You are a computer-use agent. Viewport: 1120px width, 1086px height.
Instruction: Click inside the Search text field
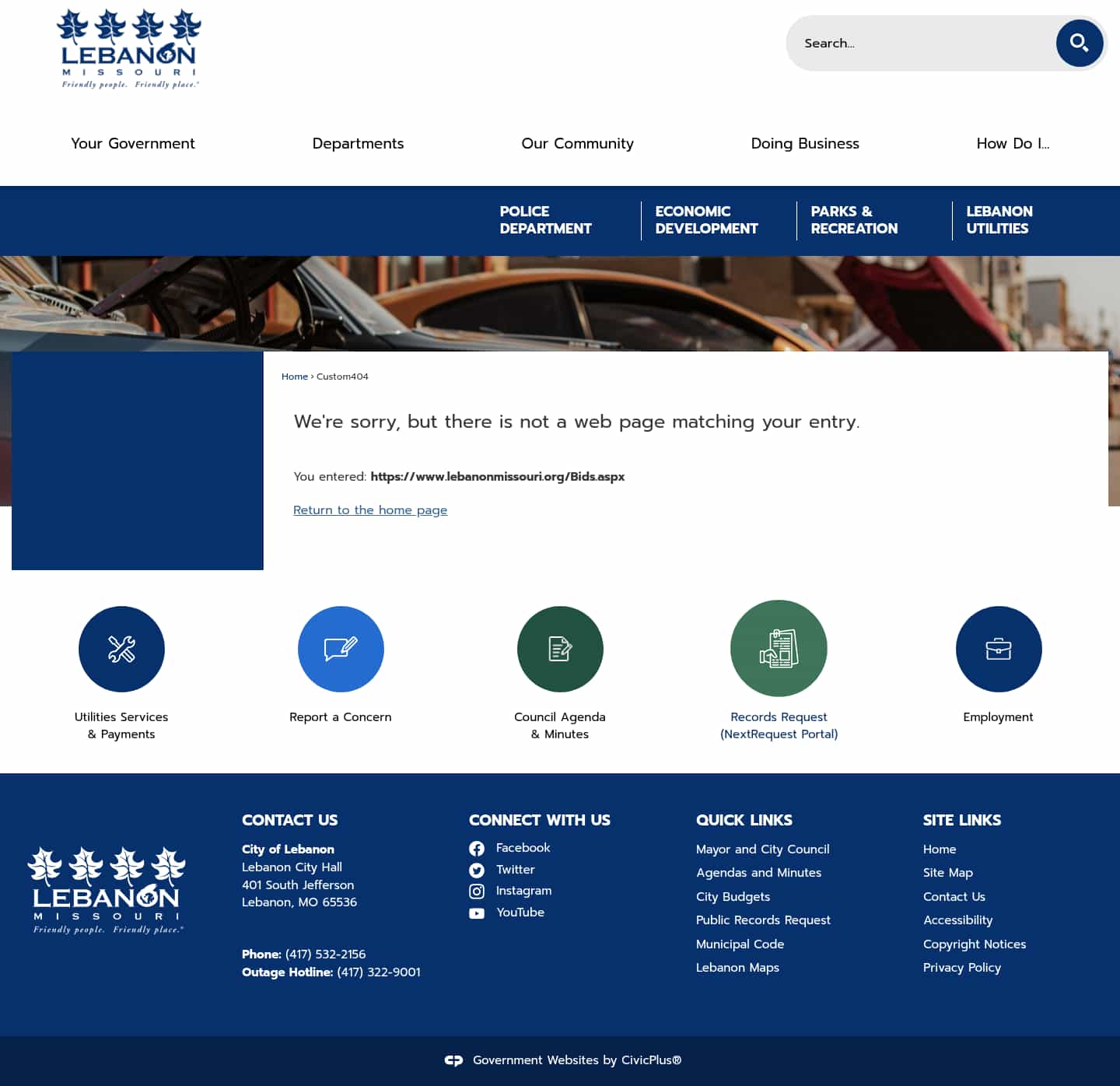point(921,44)
